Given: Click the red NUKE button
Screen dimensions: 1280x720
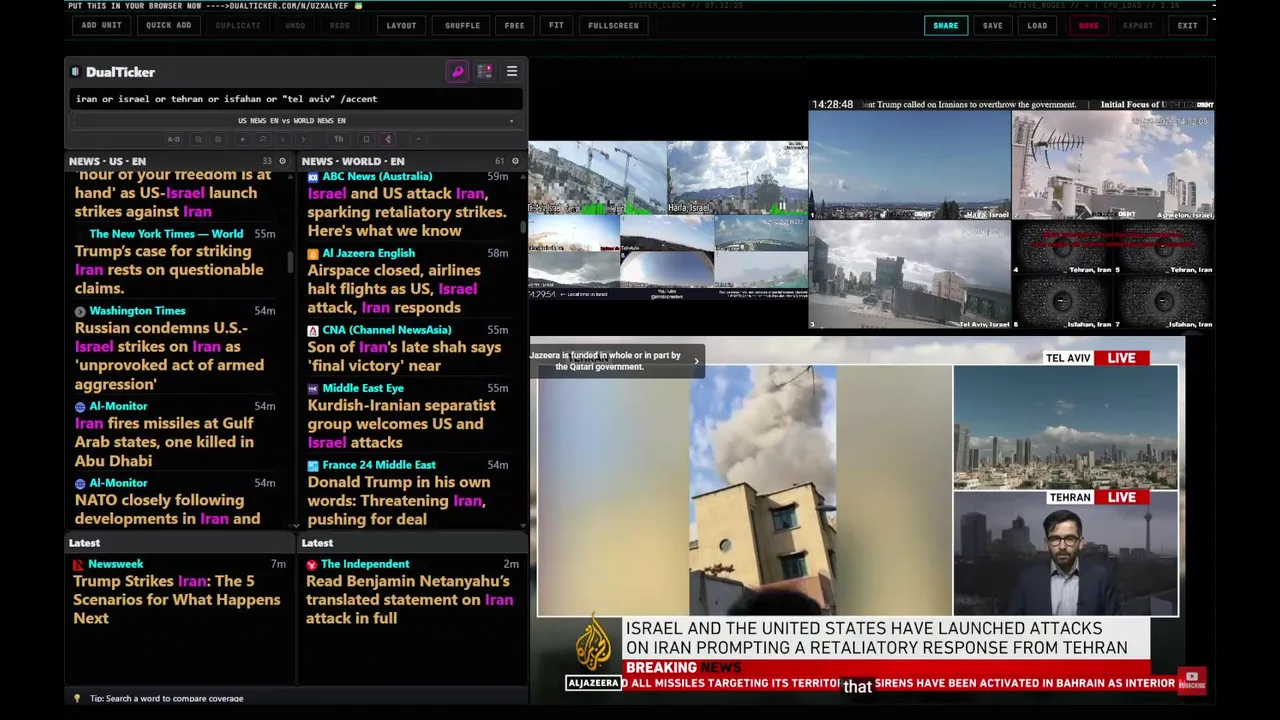Looking at the screenshot, I should point(1088,25).
